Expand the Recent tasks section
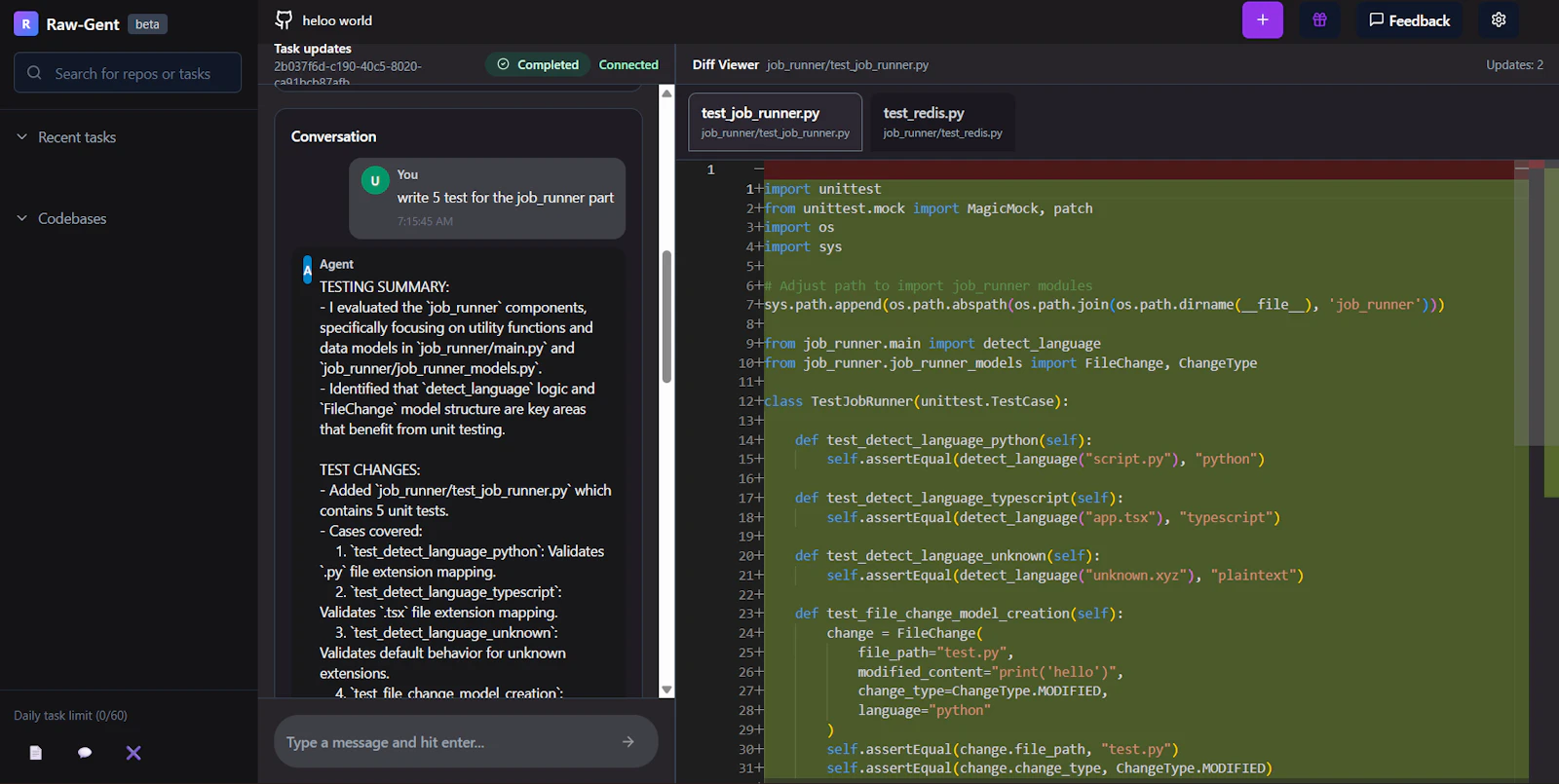The image size is (1559, 784). click(x=66, y=137)
